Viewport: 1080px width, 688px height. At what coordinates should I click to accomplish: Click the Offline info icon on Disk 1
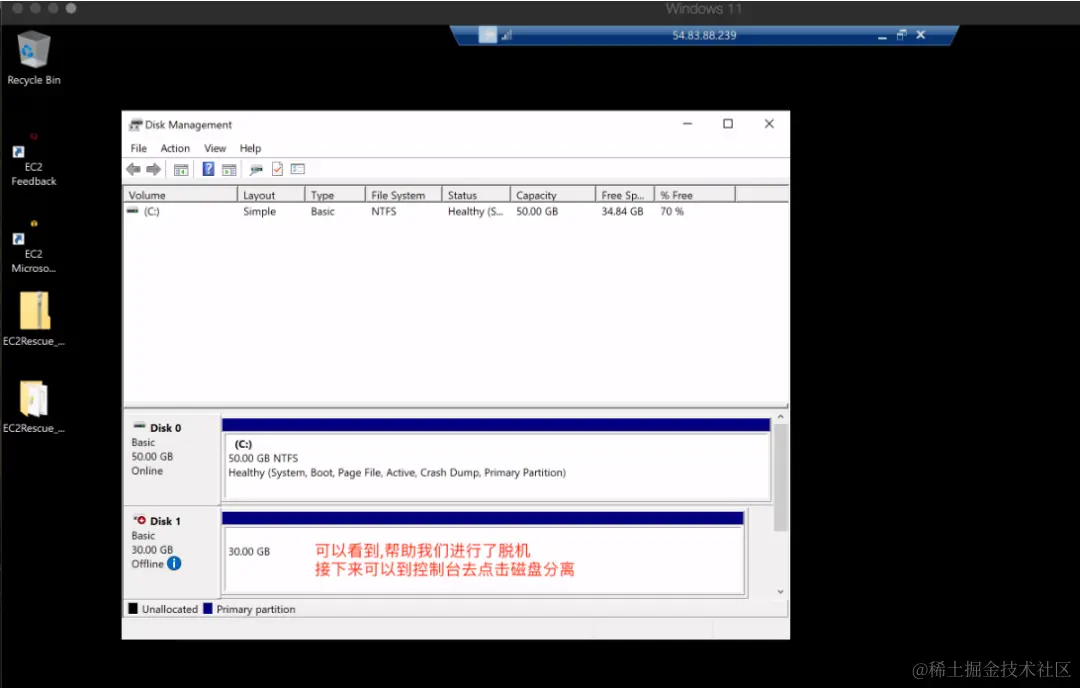pos(174,563)
